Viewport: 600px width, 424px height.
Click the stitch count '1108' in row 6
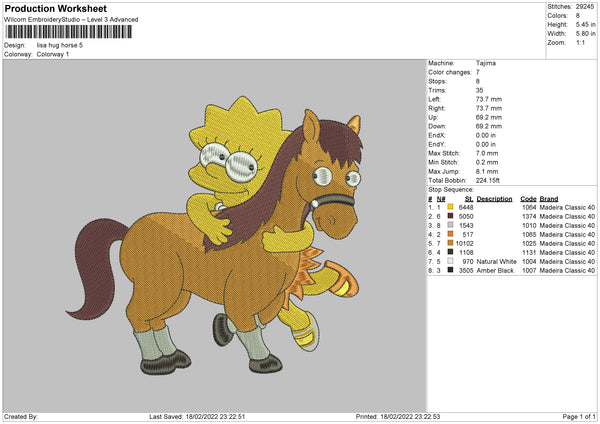[x=466, y=252]
